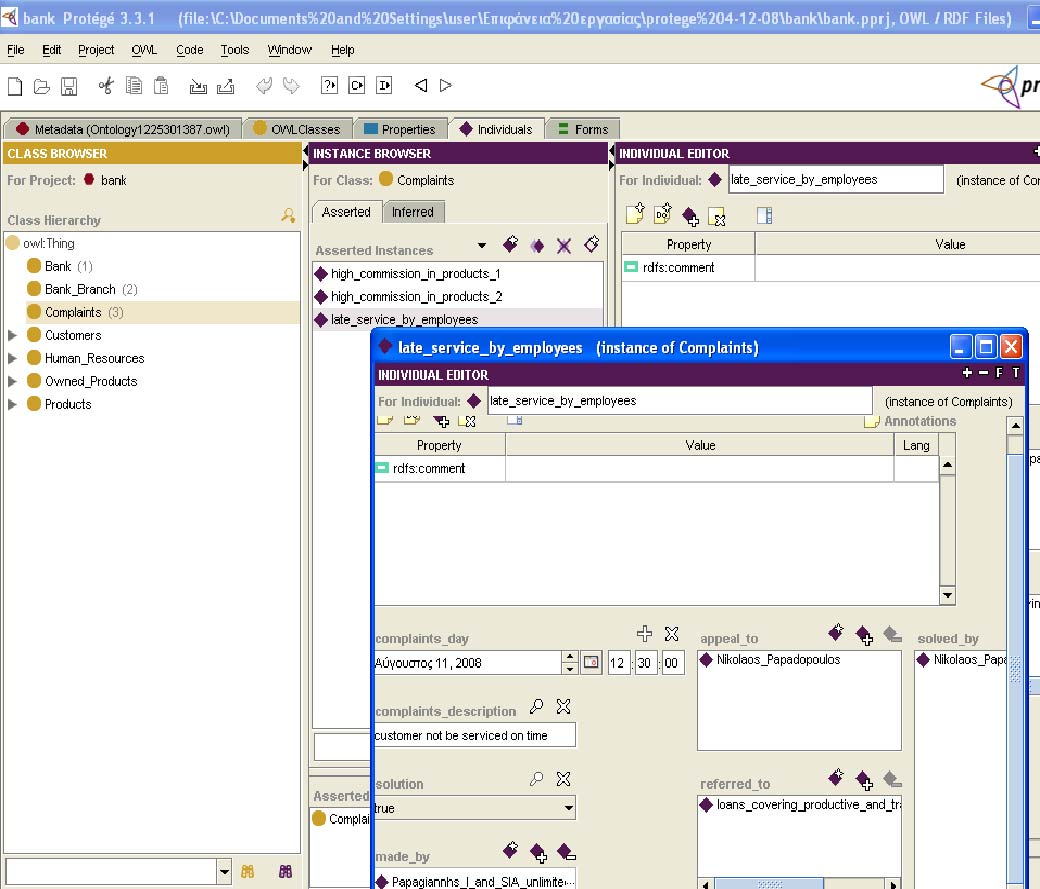Add existing instance to referred_to
This screenshot has width=1040, height=889.
pyautogui.click(x=864, y=780)
